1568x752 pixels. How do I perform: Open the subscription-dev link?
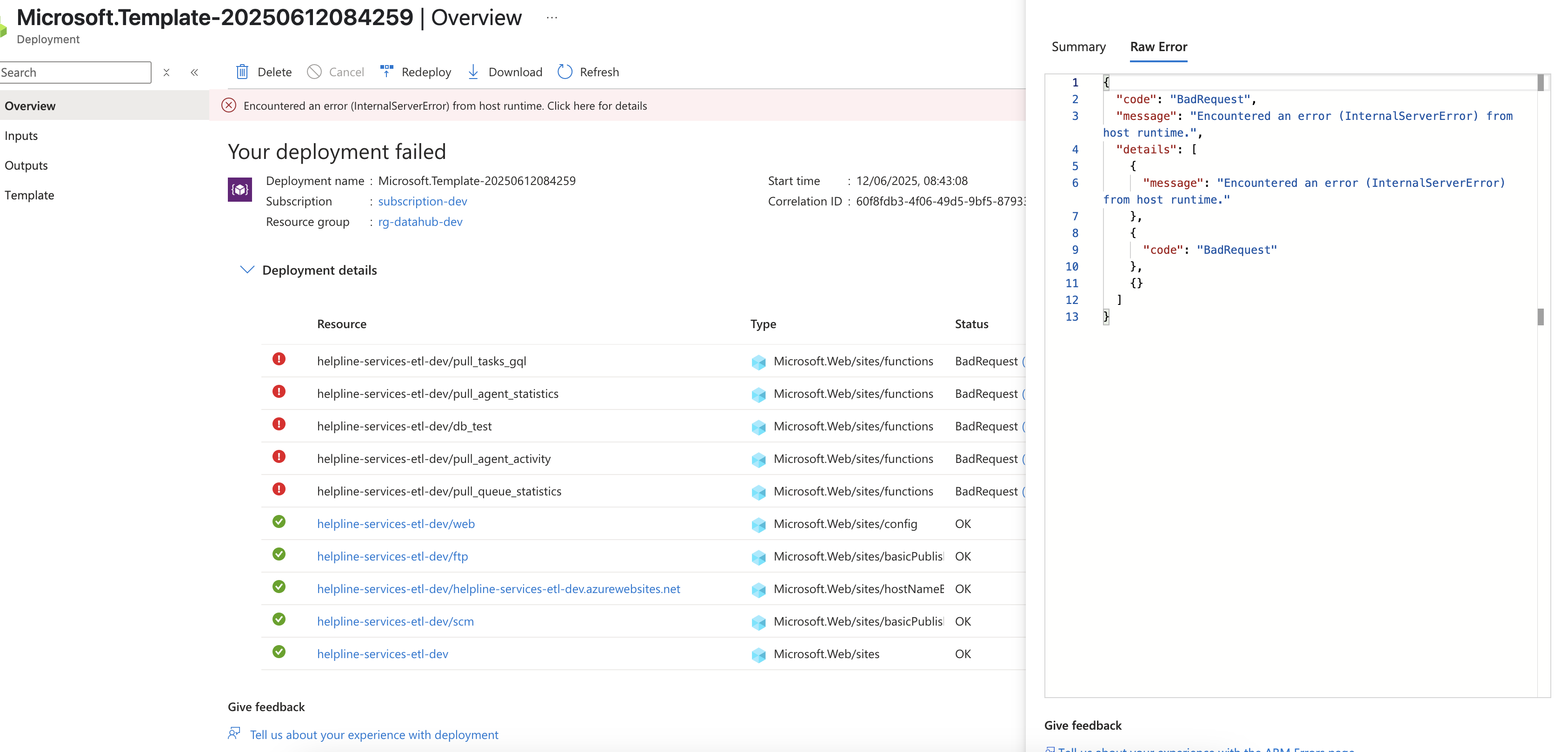point(422,201)
